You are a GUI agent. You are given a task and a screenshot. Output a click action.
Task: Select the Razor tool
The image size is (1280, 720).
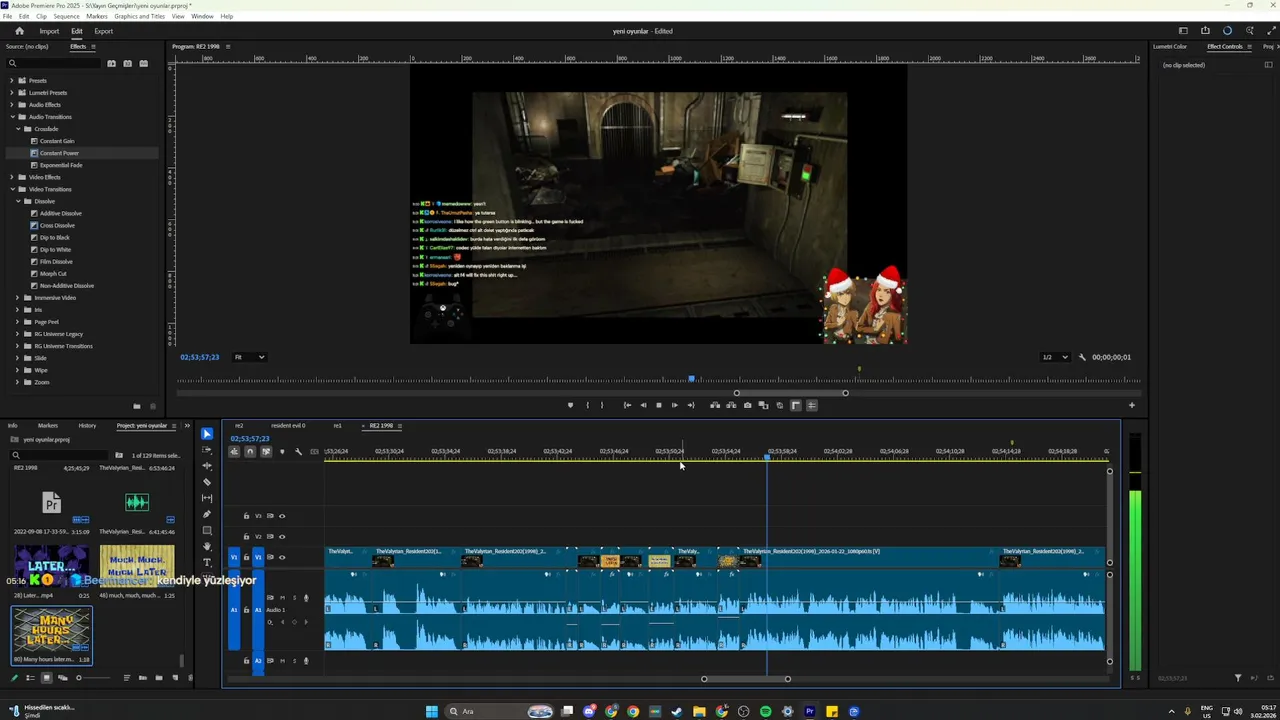click(x=207, y=482)
